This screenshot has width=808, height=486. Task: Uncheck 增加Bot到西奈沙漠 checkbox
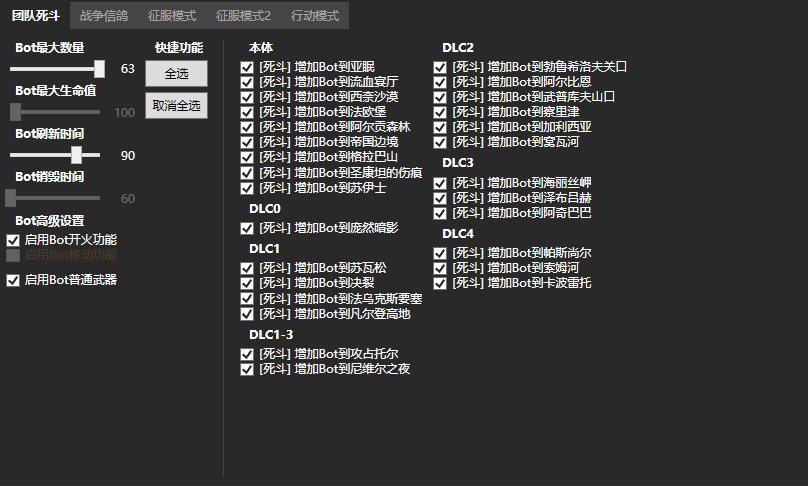click(247, 97)
